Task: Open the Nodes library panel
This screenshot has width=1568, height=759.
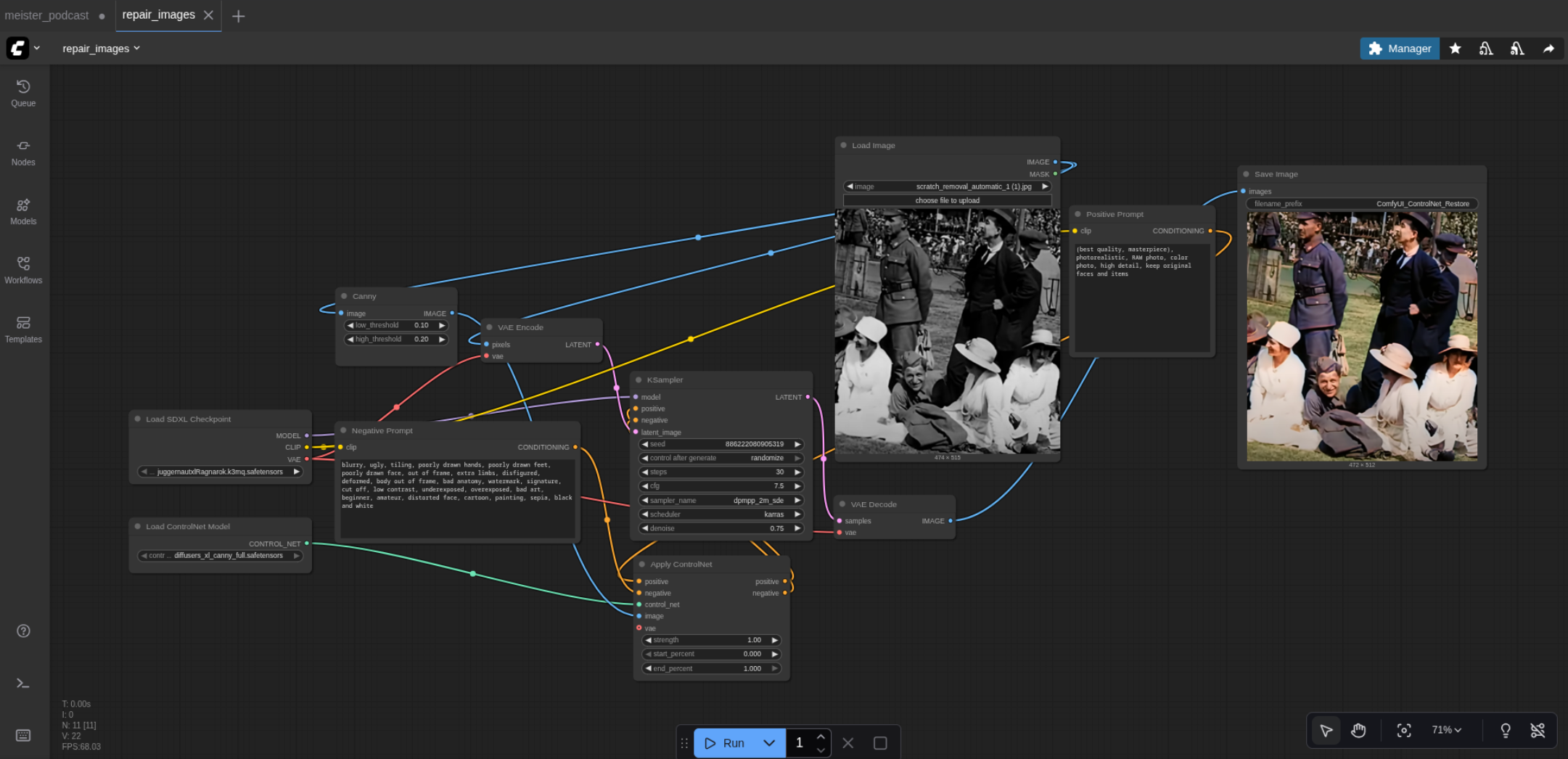Action: (x=23, y=152)
